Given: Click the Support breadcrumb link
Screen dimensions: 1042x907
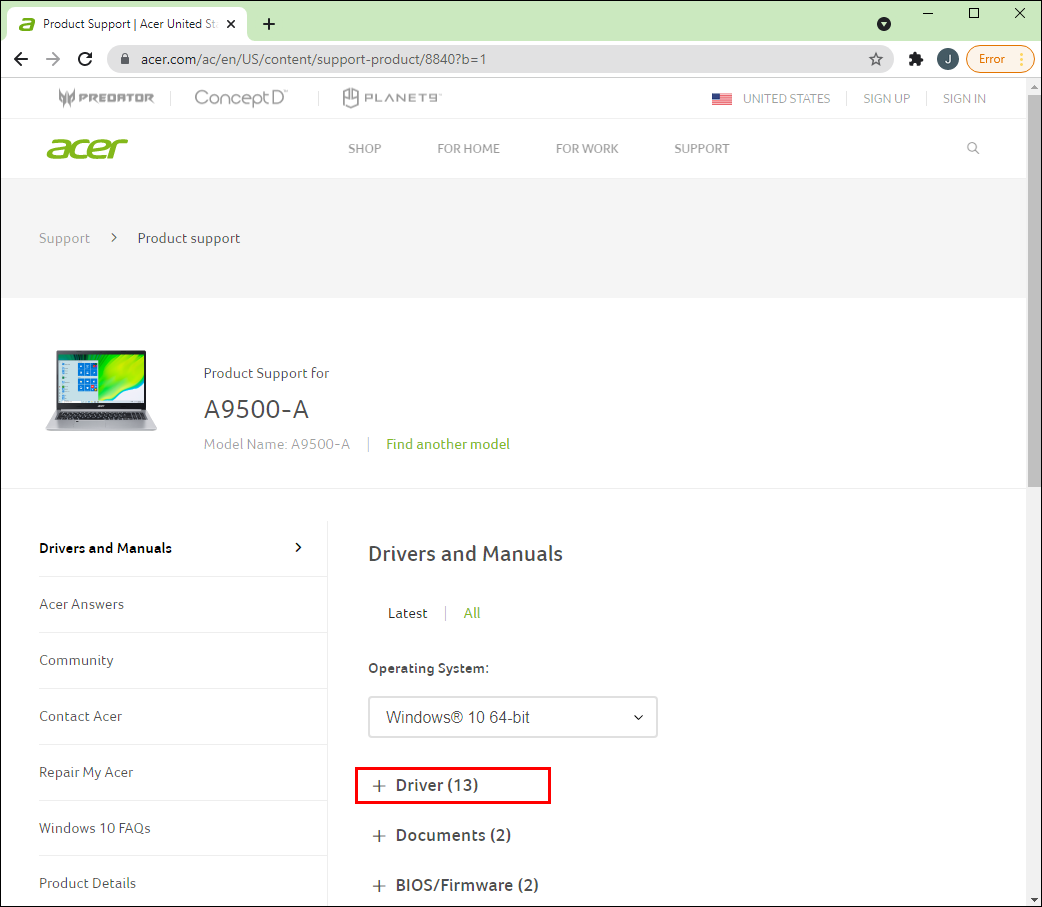Looking at the screenshot, I should [x=64, y=238].
